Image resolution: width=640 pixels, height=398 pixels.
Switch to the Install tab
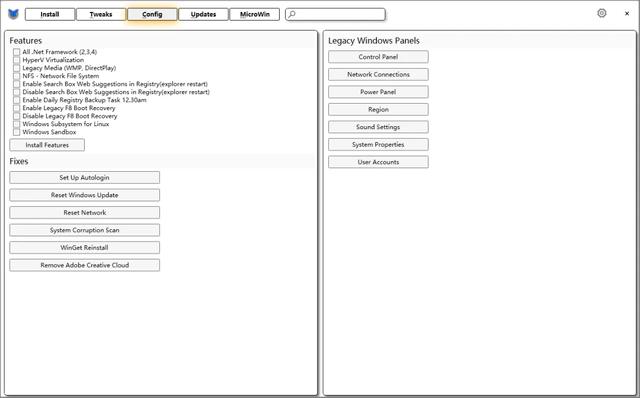click(x=50, y=14)
